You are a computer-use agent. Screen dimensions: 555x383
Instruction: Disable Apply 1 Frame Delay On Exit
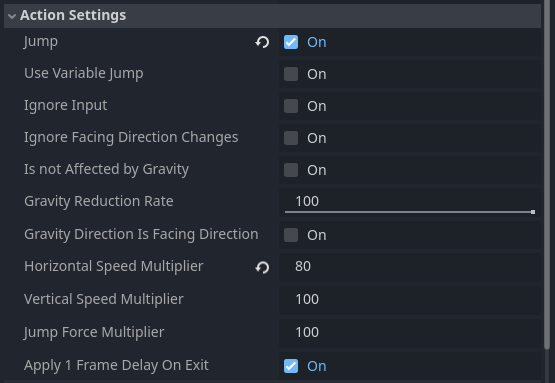pyautogui.click(x=291, y=366)
